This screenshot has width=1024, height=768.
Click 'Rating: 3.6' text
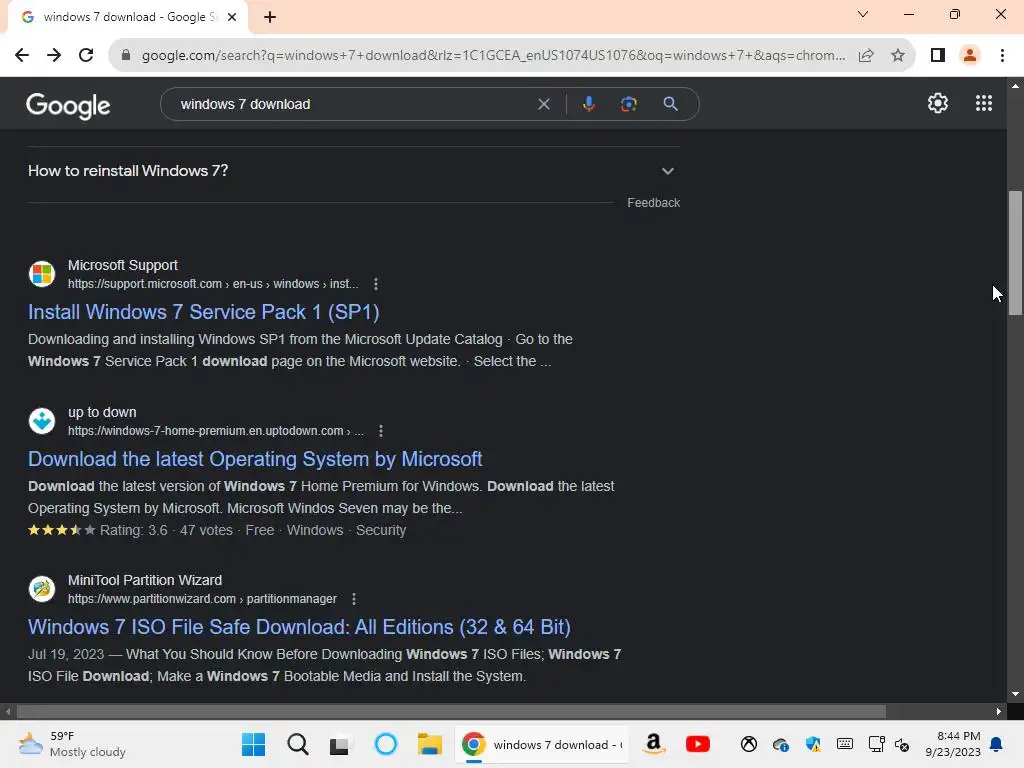[133, 530]
